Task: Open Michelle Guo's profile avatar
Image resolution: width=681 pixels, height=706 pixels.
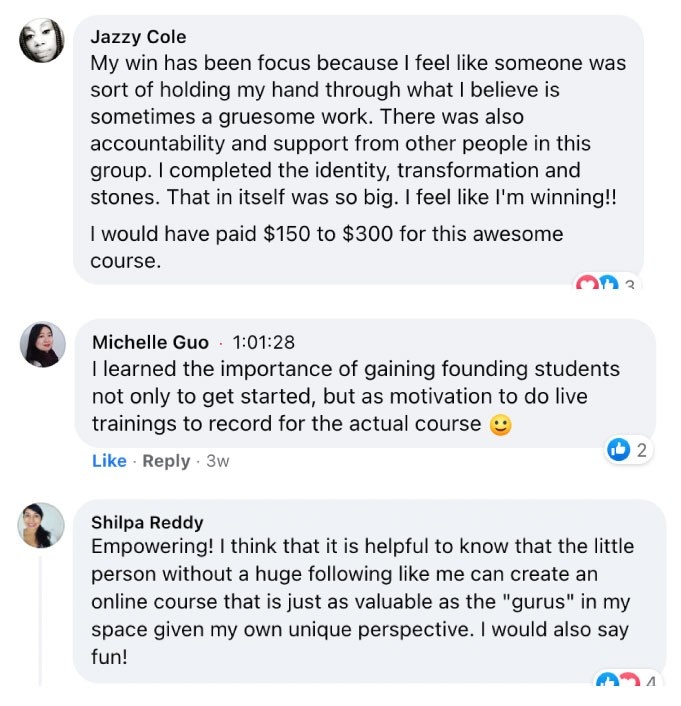Action: tap(43, 344)
